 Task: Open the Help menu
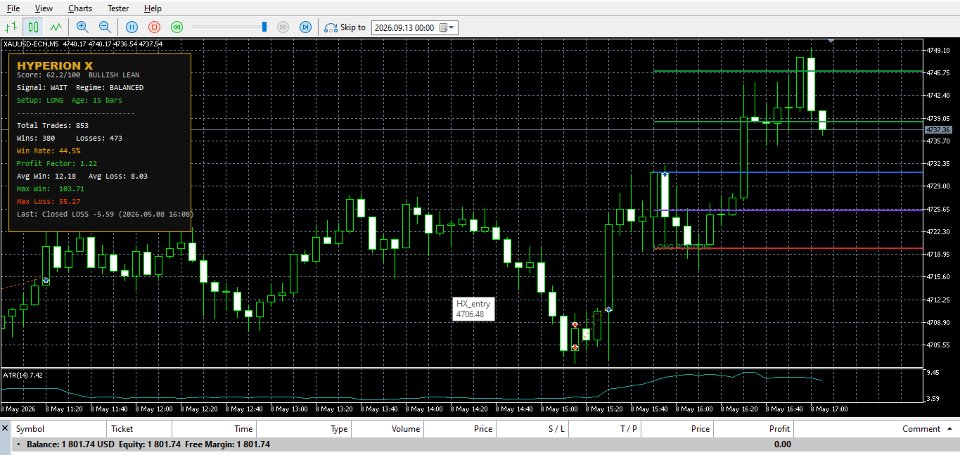[152, 9]
